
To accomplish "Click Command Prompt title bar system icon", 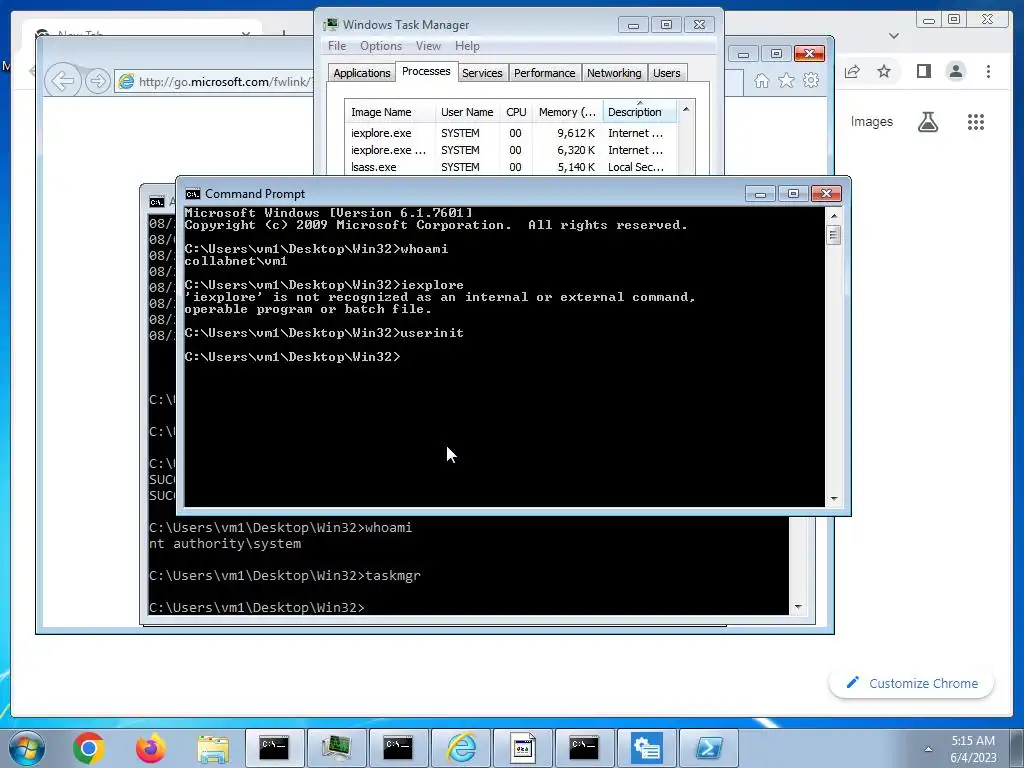I will 193,194.
